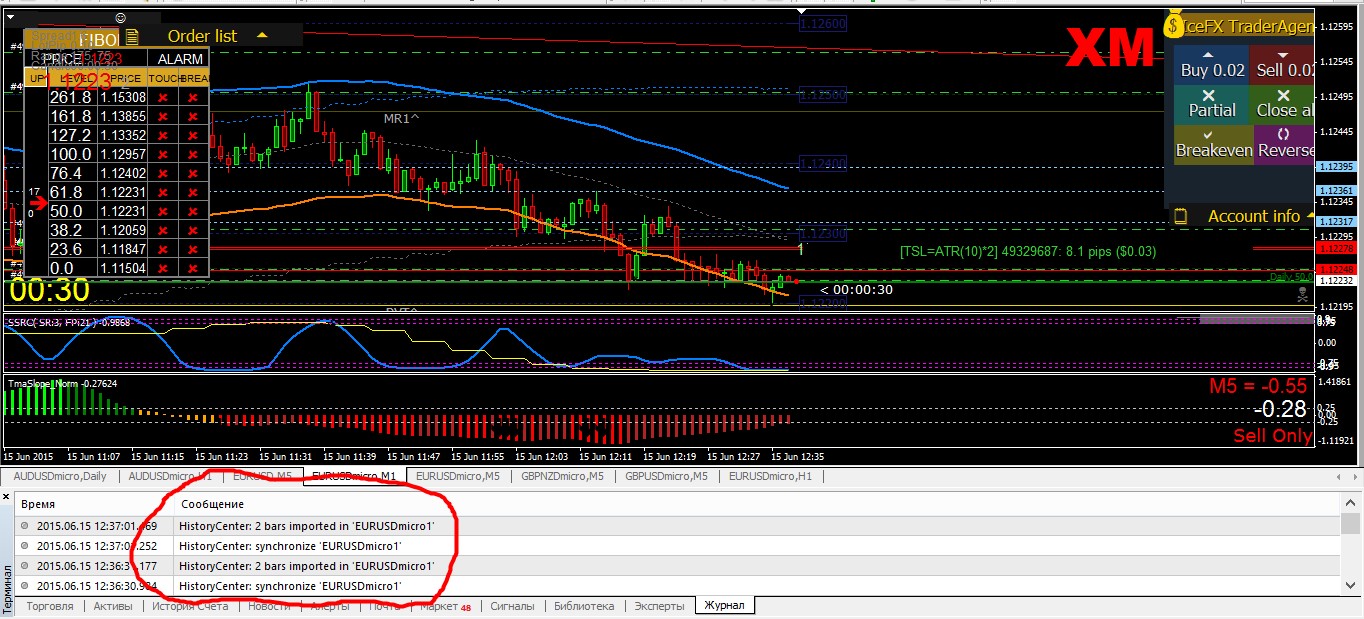The width and height of the screenshot is (1364, 619).
Task: Click the IceFX TraderAgent money bag icon
Action: (x=1175, y=25)
